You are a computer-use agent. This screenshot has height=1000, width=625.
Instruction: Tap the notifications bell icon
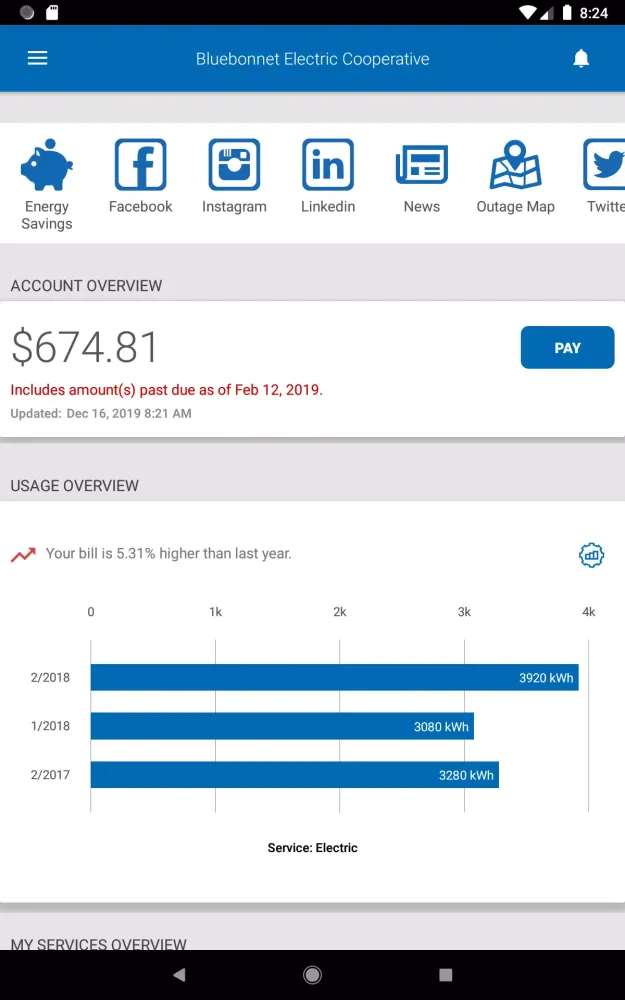[581, 59]
